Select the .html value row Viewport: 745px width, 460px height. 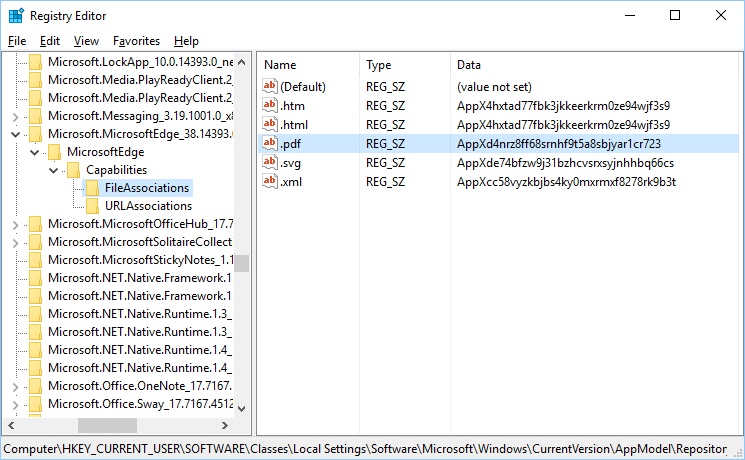pos(295,124)
